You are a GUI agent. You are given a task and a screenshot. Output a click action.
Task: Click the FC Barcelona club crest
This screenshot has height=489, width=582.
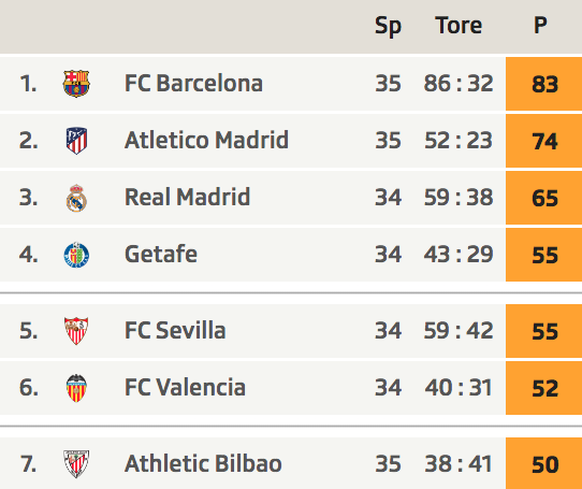click(76, 84)
